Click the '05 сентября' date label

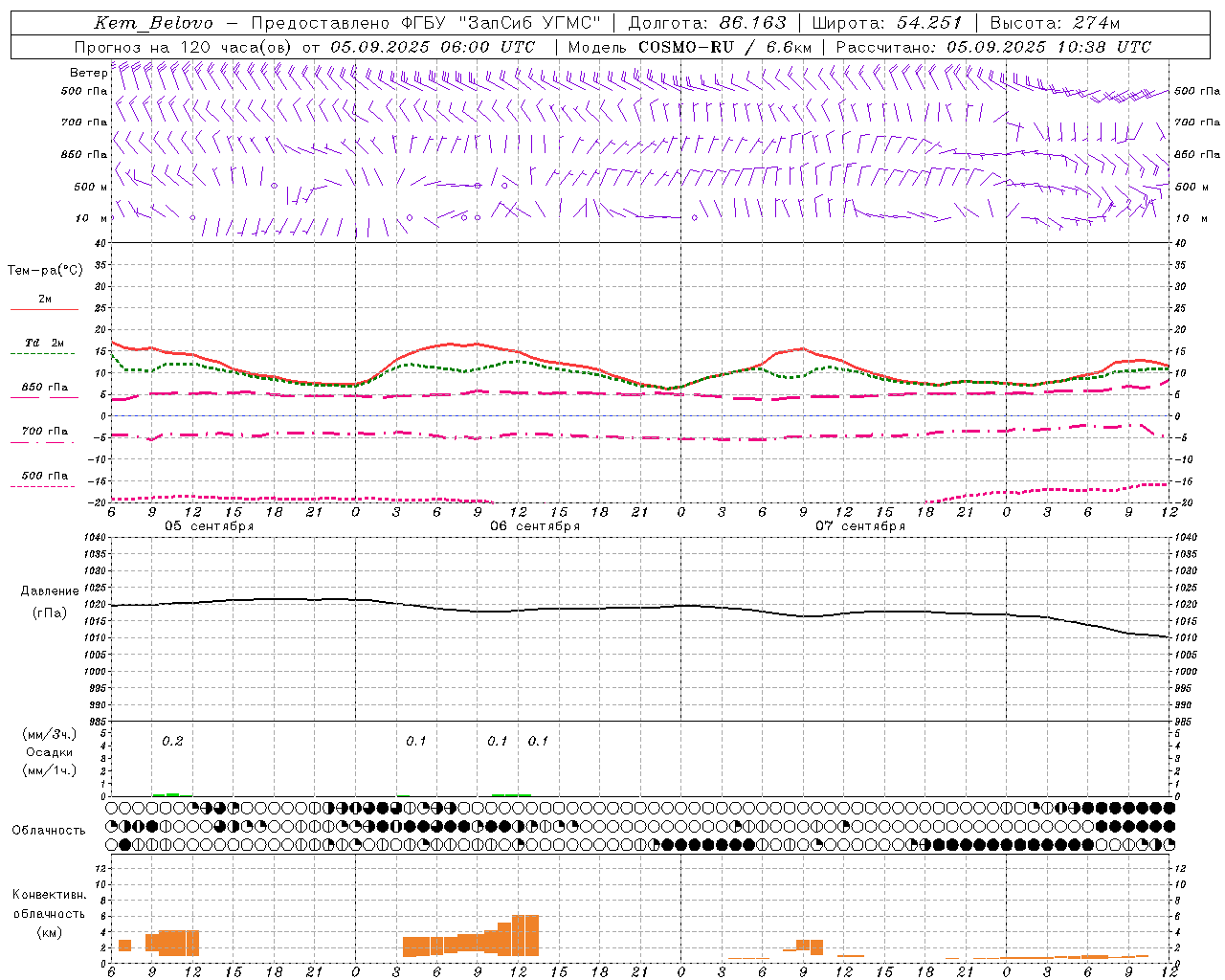coord(209,526)
